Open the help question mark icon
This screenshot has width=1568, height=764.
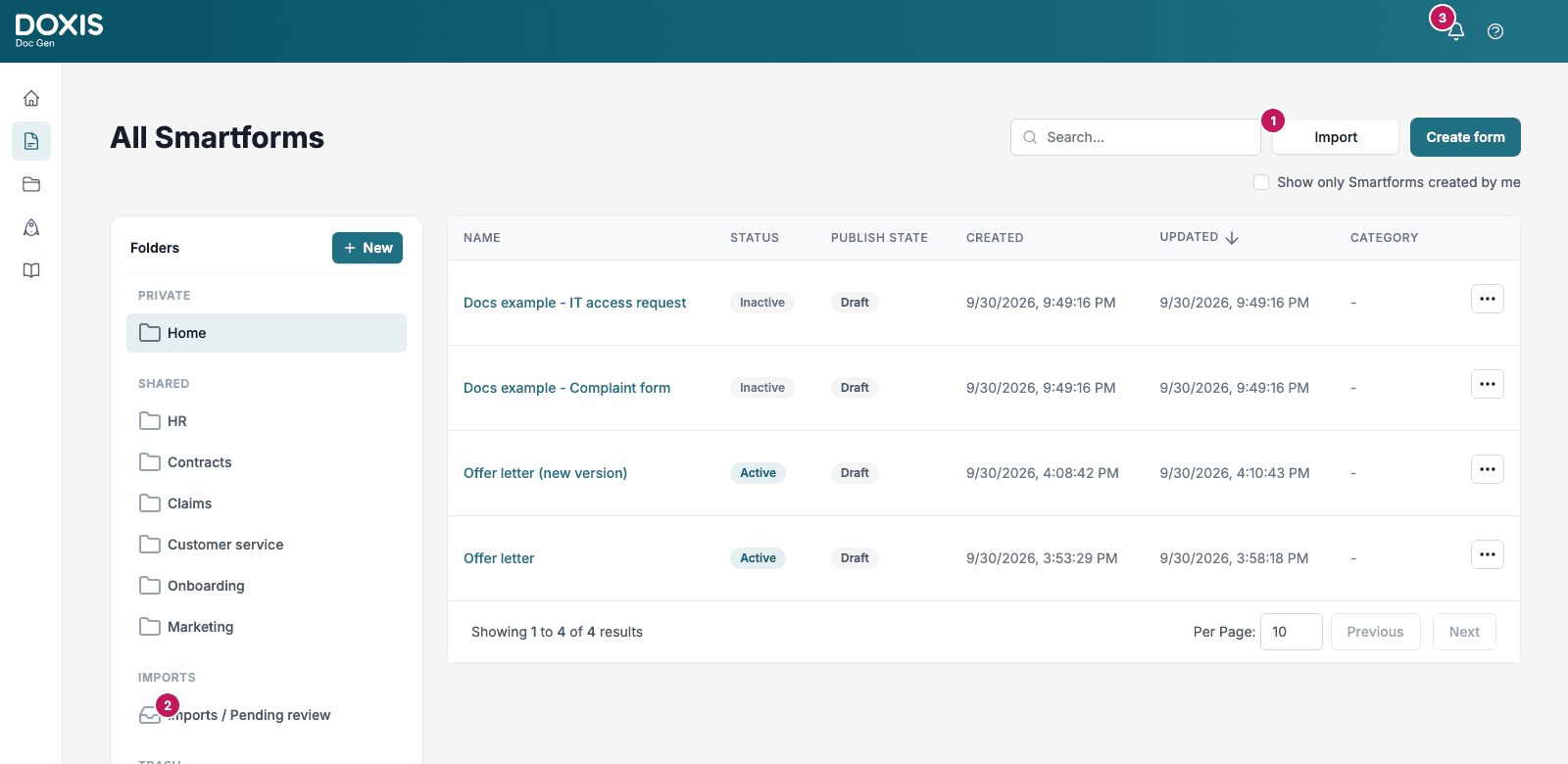[x=1495, y=31]
